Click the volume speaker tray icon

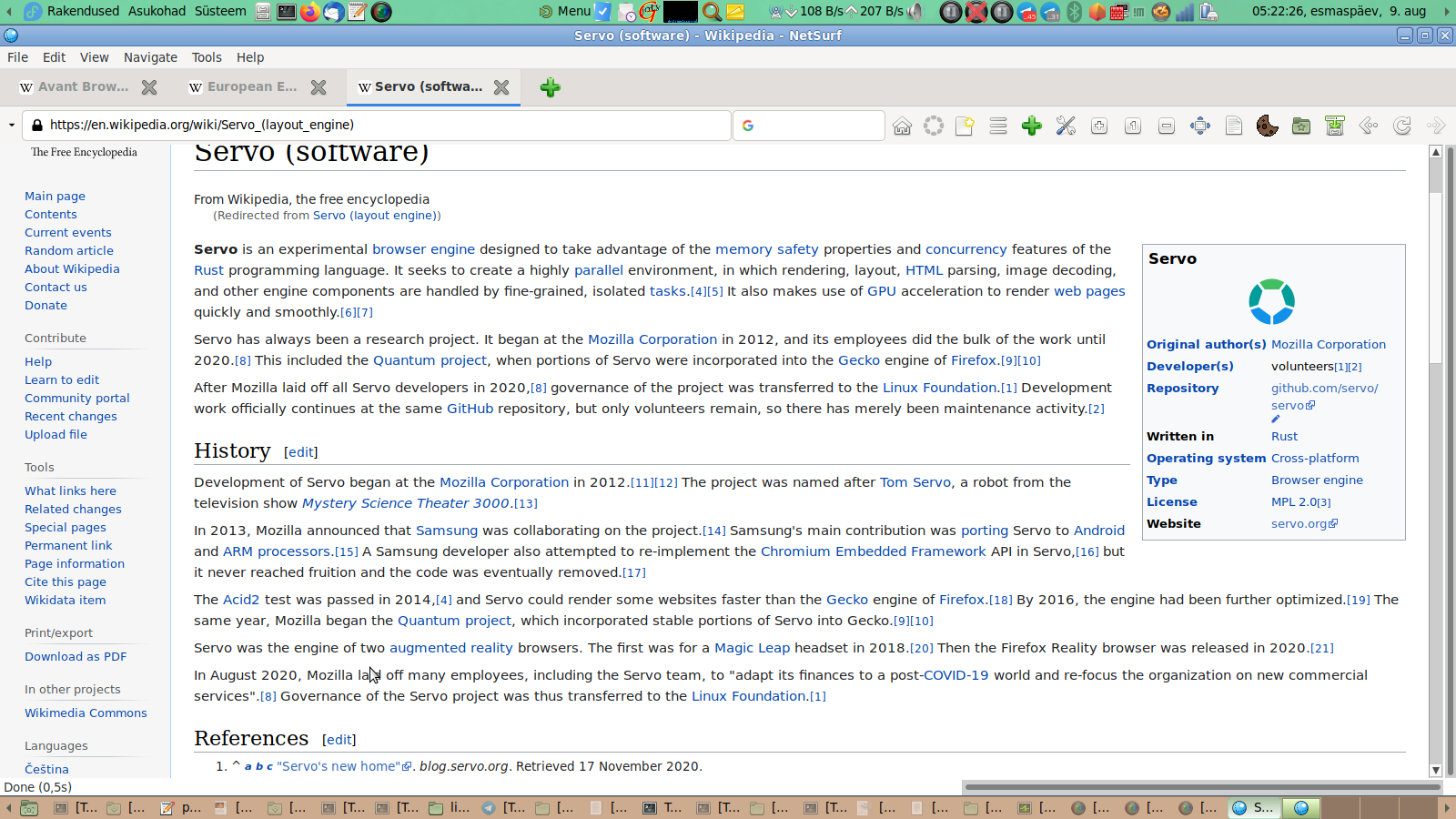click(915, 12)
